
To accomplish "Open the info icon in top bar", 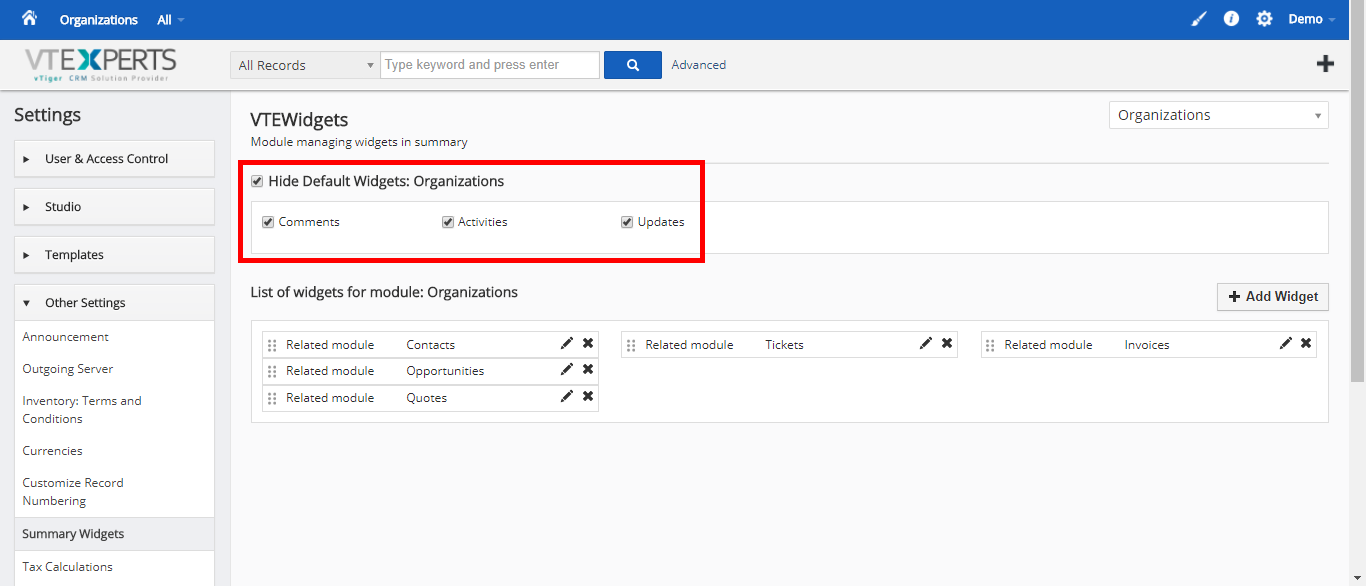I will [x=1231, y=19].
